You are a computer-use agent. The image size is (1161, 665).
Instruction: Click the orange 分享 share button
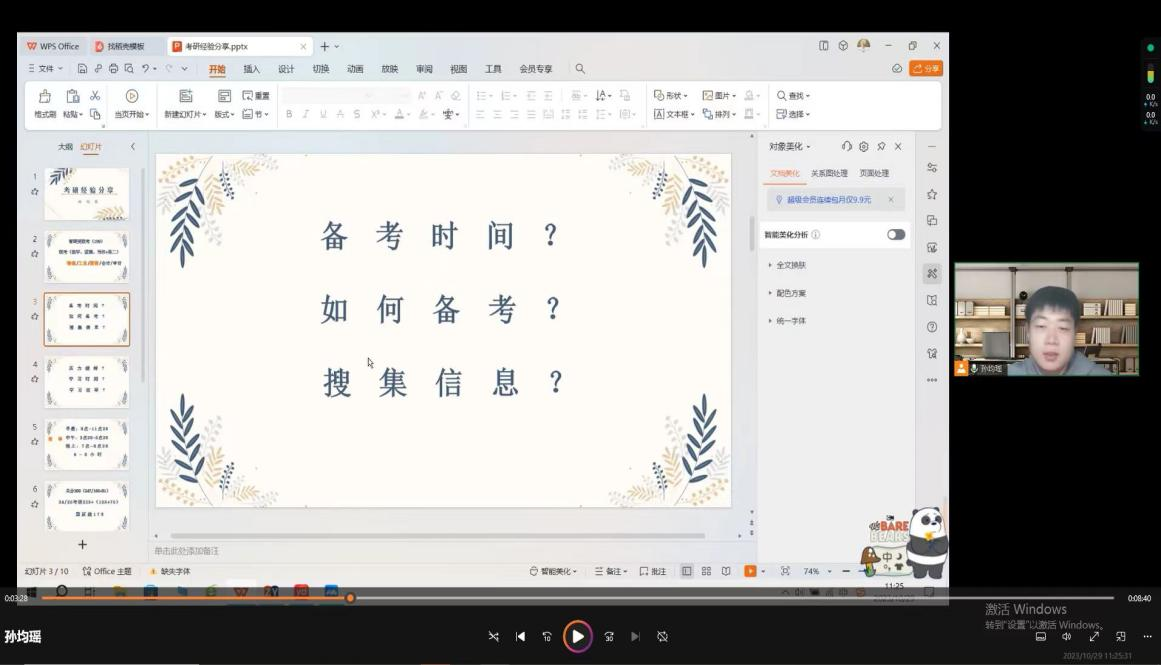pos(926,69)
